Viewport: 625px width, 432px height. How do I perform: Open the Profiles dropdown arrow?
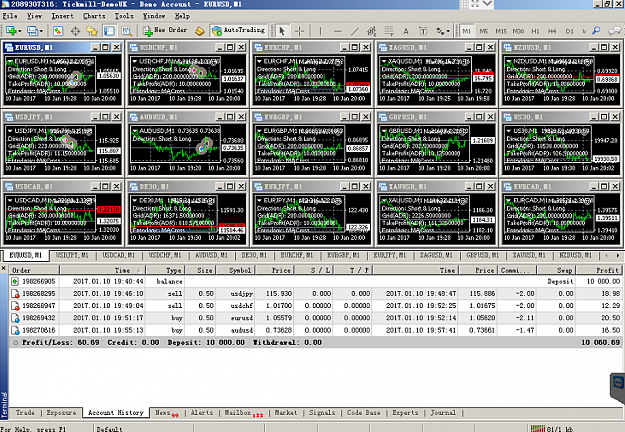tap(41, 31)
